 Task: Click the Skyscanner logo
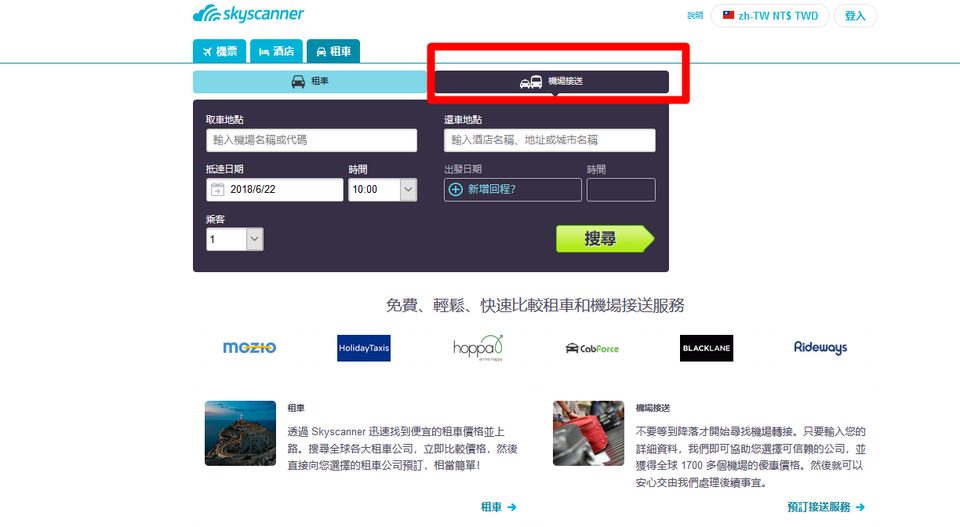point(248,14)
